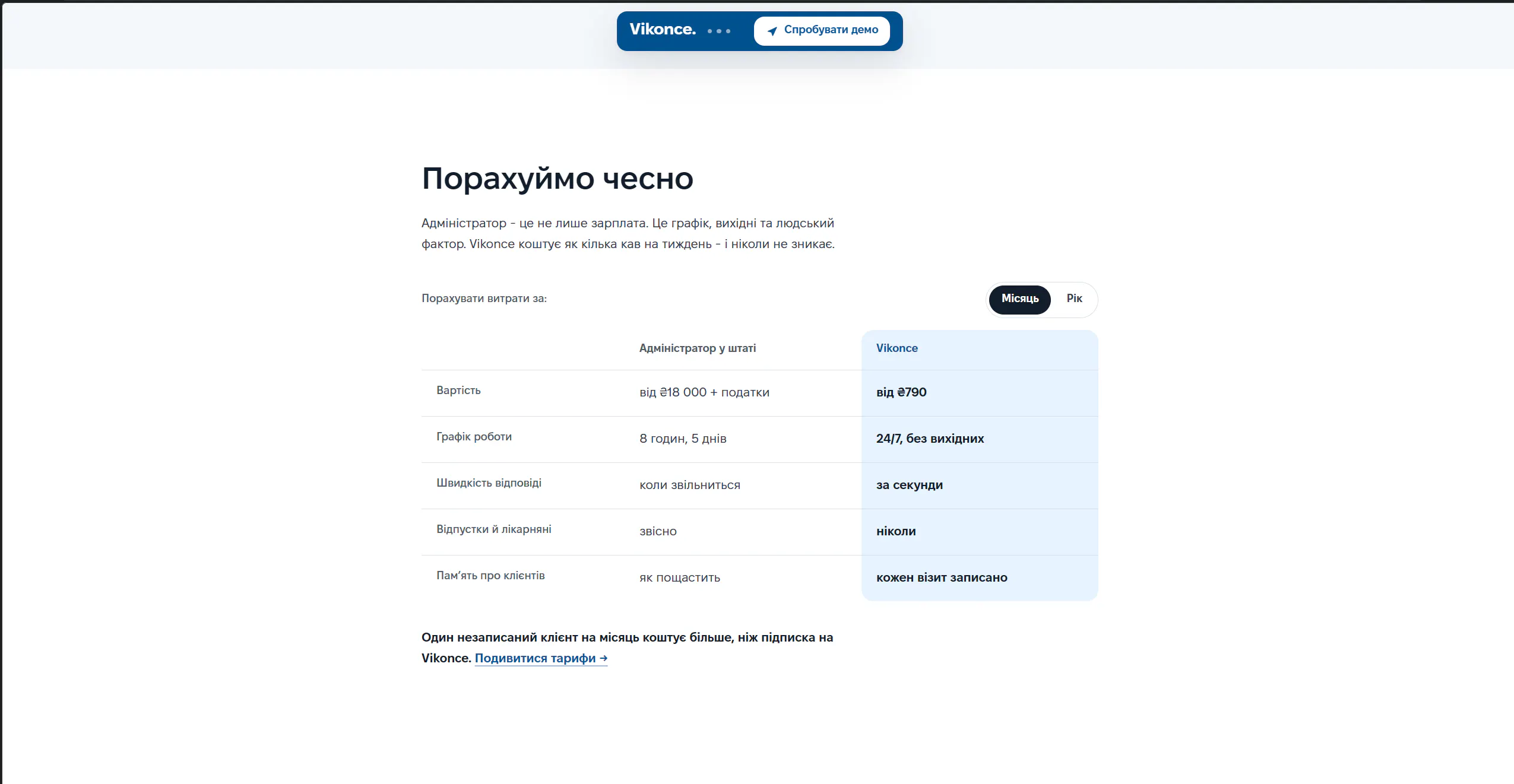This screenshot has width=1514, height=784.
Task: Click the label "Порахувати витрати за:"
Action: pos(484,299)
